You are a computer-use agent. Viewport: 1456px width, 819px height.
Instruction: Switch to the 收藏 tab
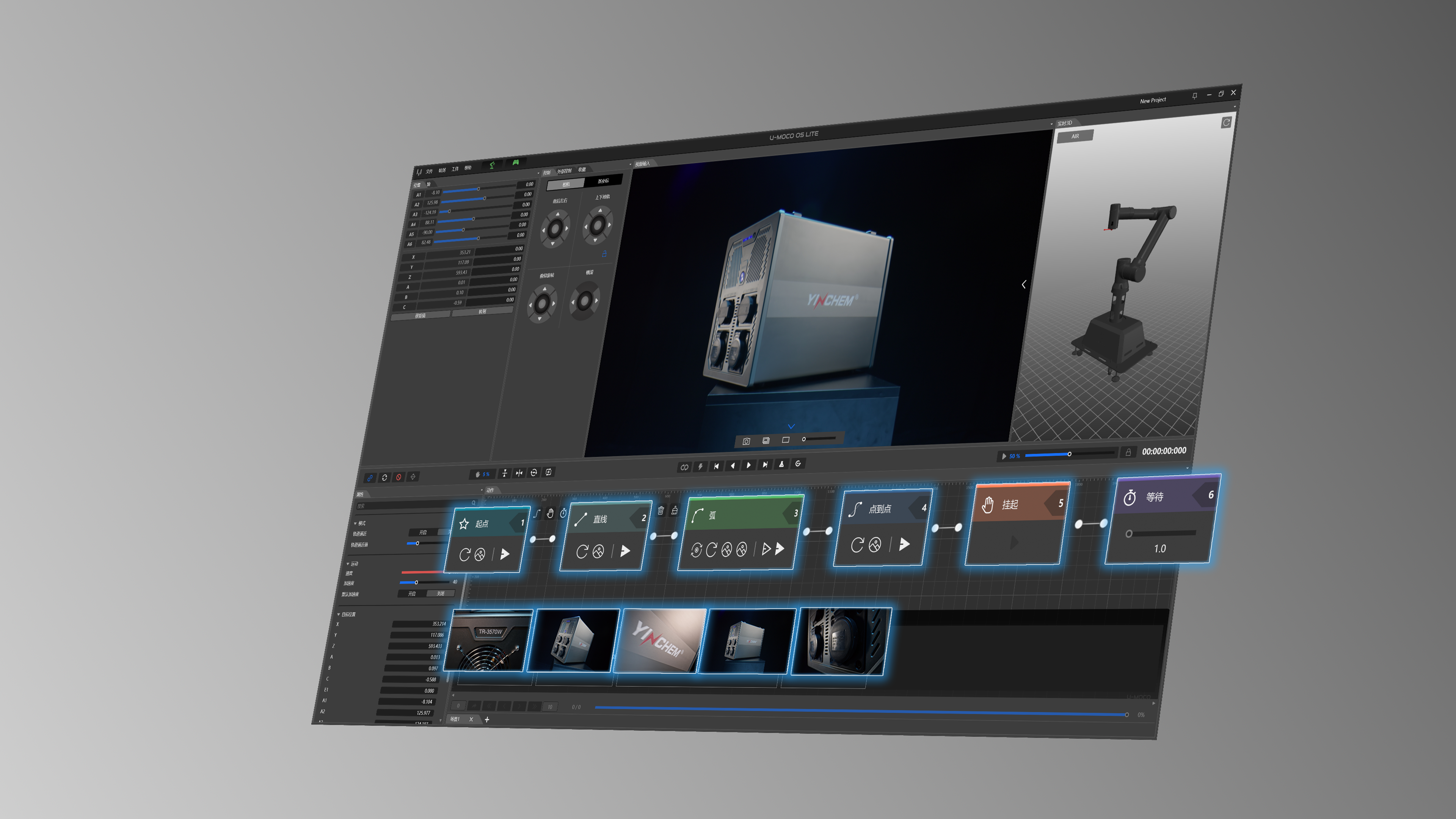click(582, 169)
